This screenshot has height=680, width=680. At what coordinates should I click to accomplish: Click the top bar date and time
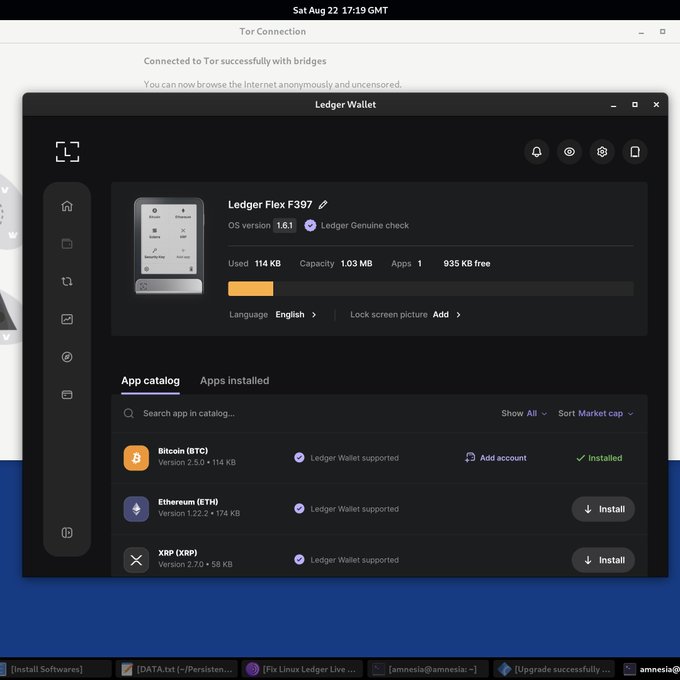coord(340,10)
